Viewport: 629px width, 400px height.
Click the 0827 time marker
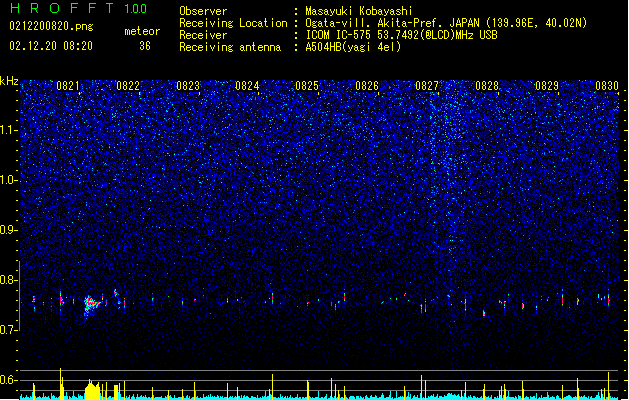point(427,86)
